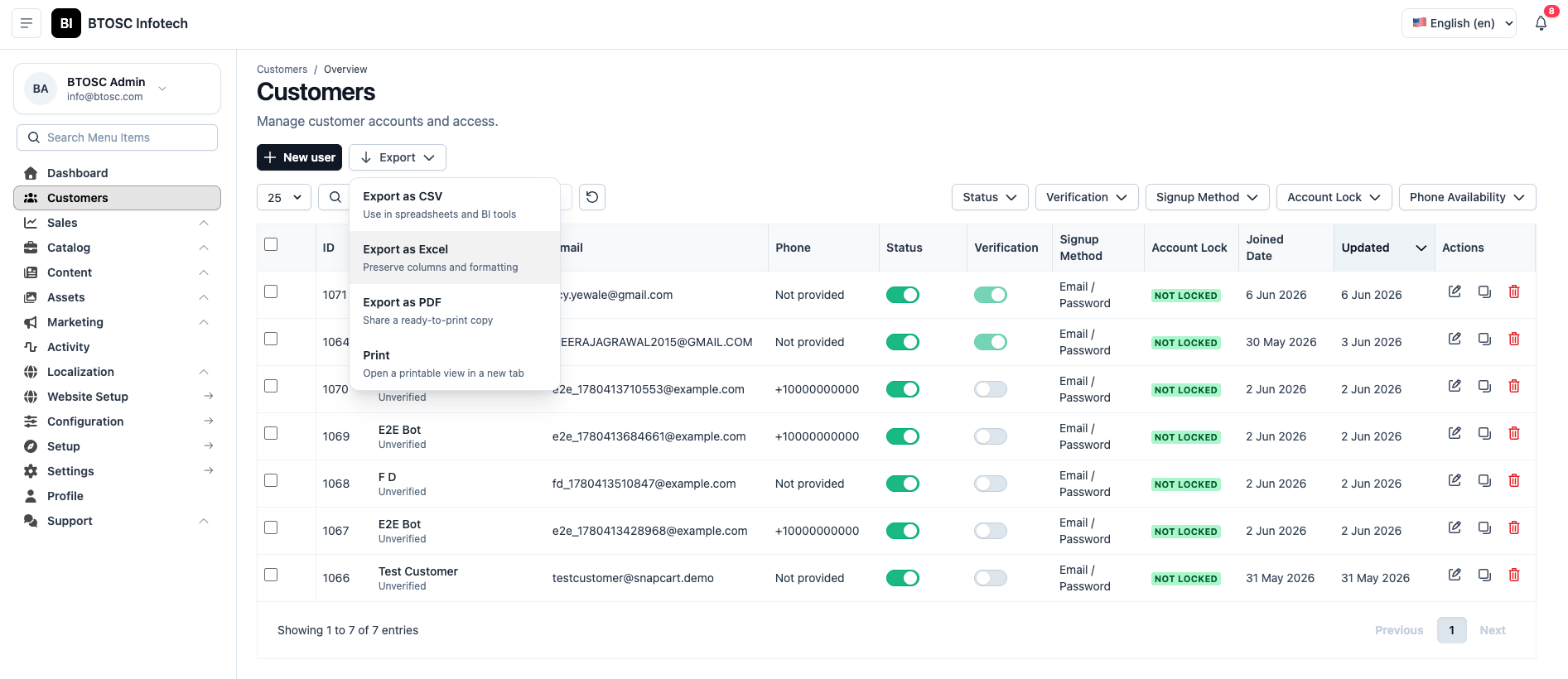Open the Account Lock filter dropdown
1568x679 pixels.
1334,197
